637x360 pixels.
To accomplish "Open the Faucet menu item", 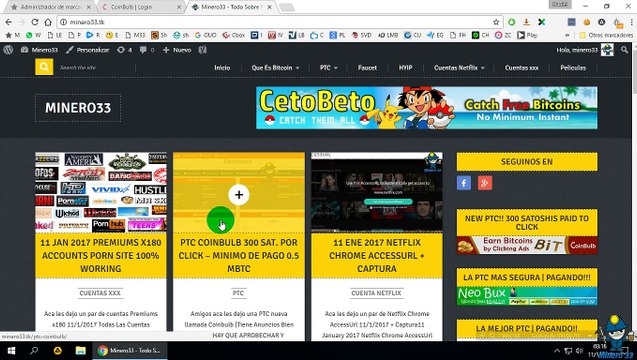I will 367,68.
